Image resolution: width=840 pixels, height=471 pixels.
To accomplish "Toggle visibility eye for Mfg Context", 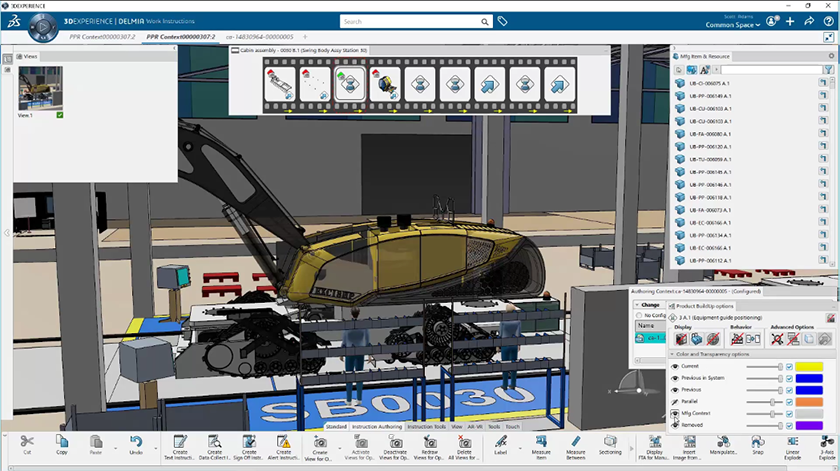I will point(675,413).
